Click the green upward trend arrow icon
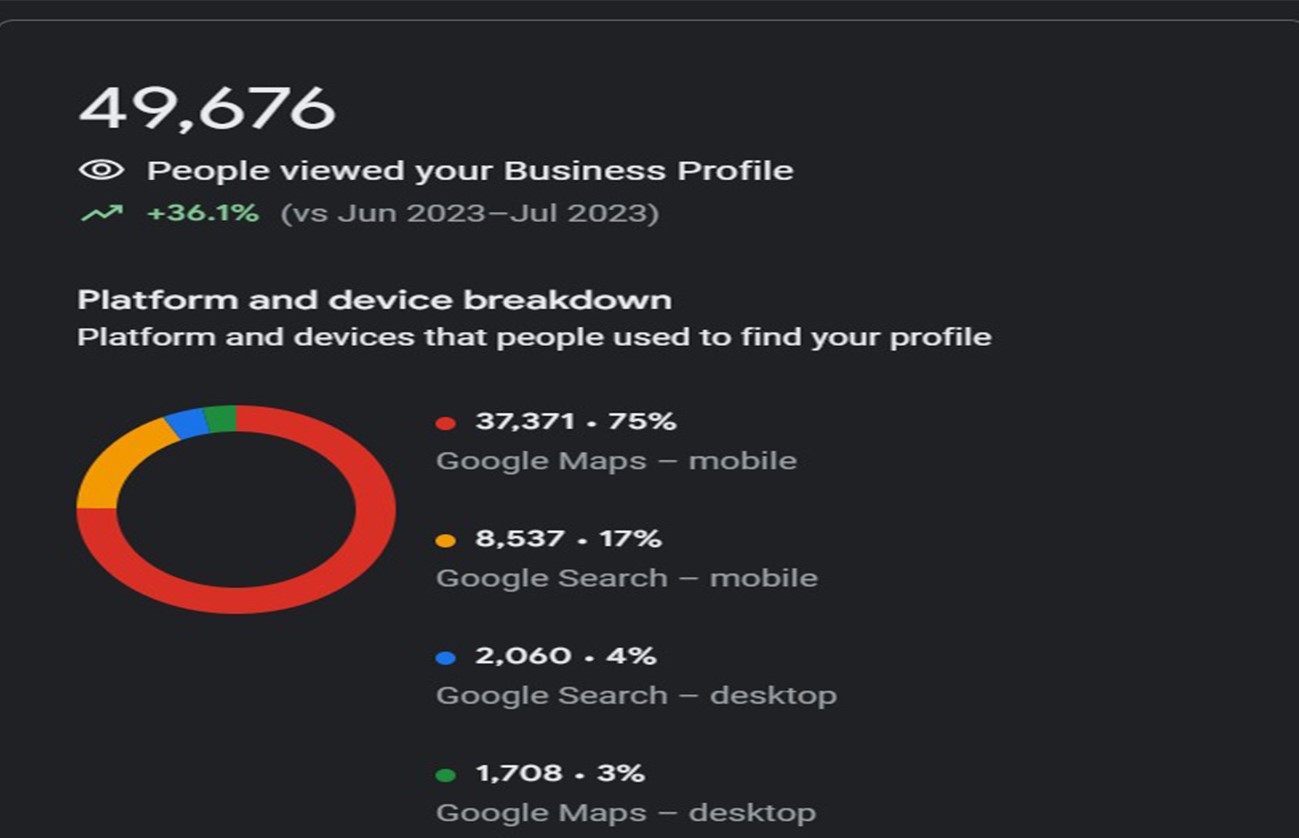1299x838 pixels. [x=101, y=213]
